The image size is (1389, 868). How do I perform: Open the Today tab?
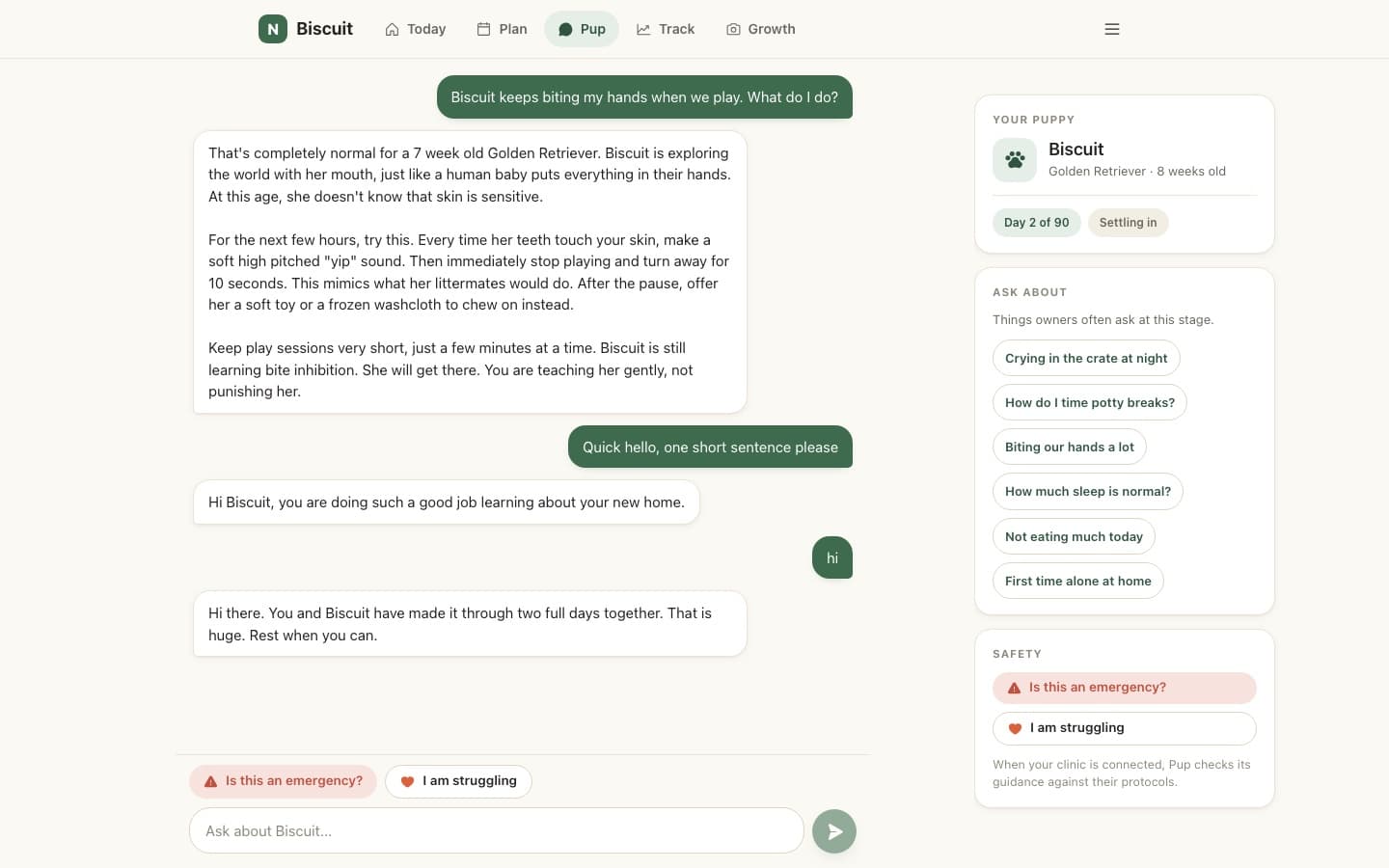(416, 29)
